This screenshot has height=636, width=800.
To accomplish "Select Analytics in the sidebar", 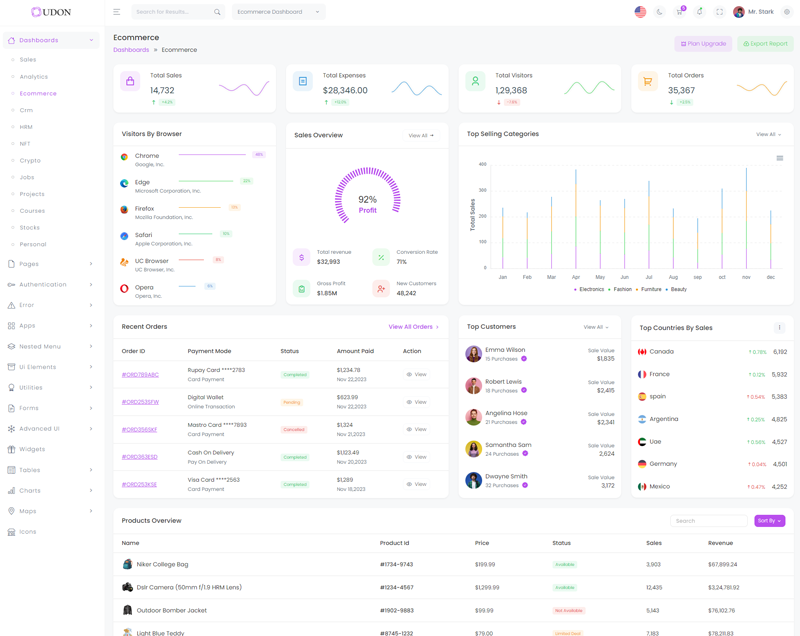I will tap(34, 77).
